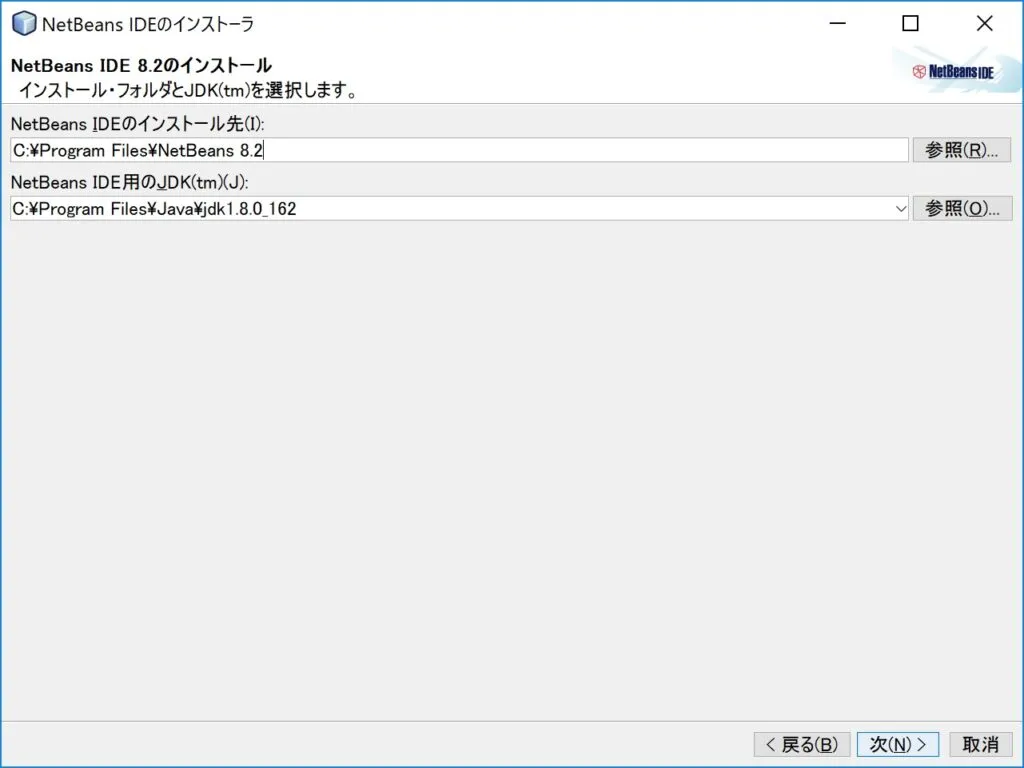Screen dimensions: 1024x768
Task: Click the インストール・フォルダとJDK(tm)を選択します subtitle
Action: point(187,89)
